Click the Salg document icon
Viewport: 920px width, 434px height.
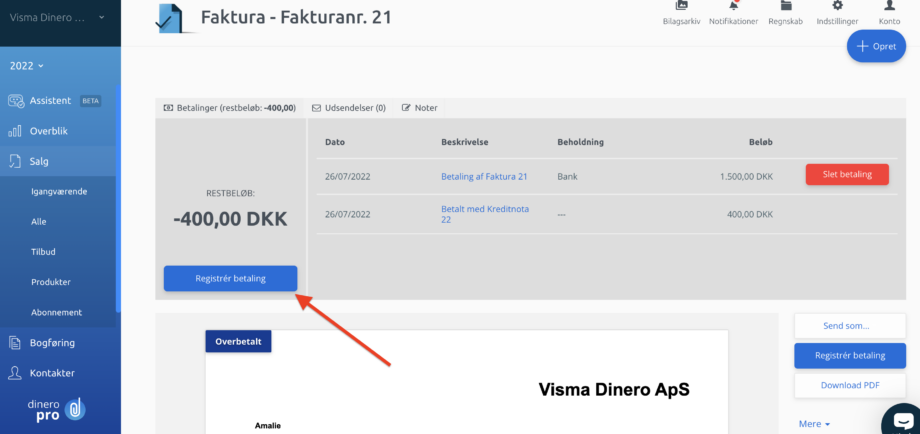tap(15, 161)
